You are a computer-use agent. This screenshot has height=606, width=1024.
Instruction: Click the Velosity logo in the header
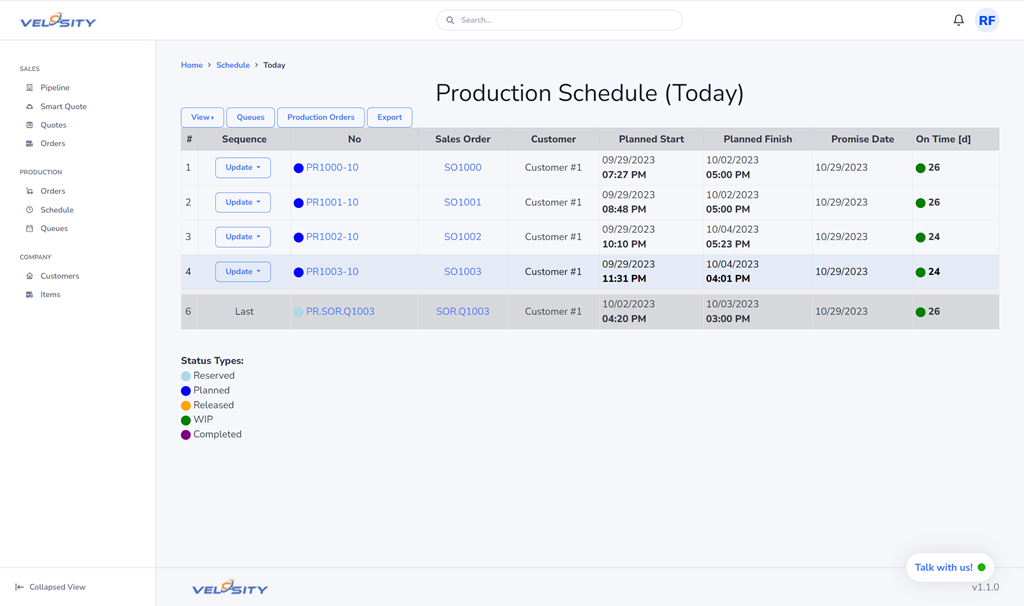tap(58, 20)
